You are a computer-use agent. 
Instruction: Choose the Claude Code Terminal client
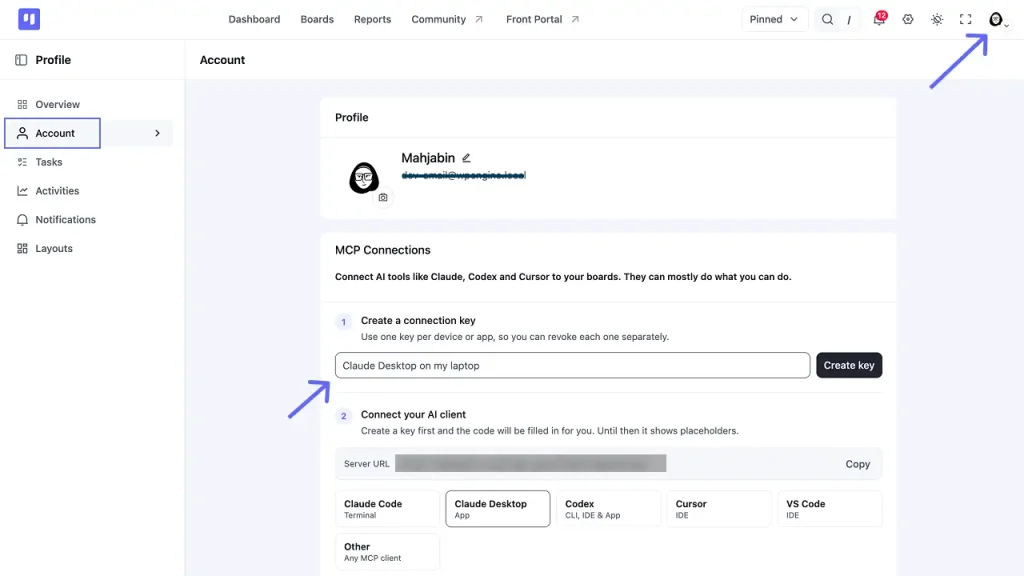(387, 509)
